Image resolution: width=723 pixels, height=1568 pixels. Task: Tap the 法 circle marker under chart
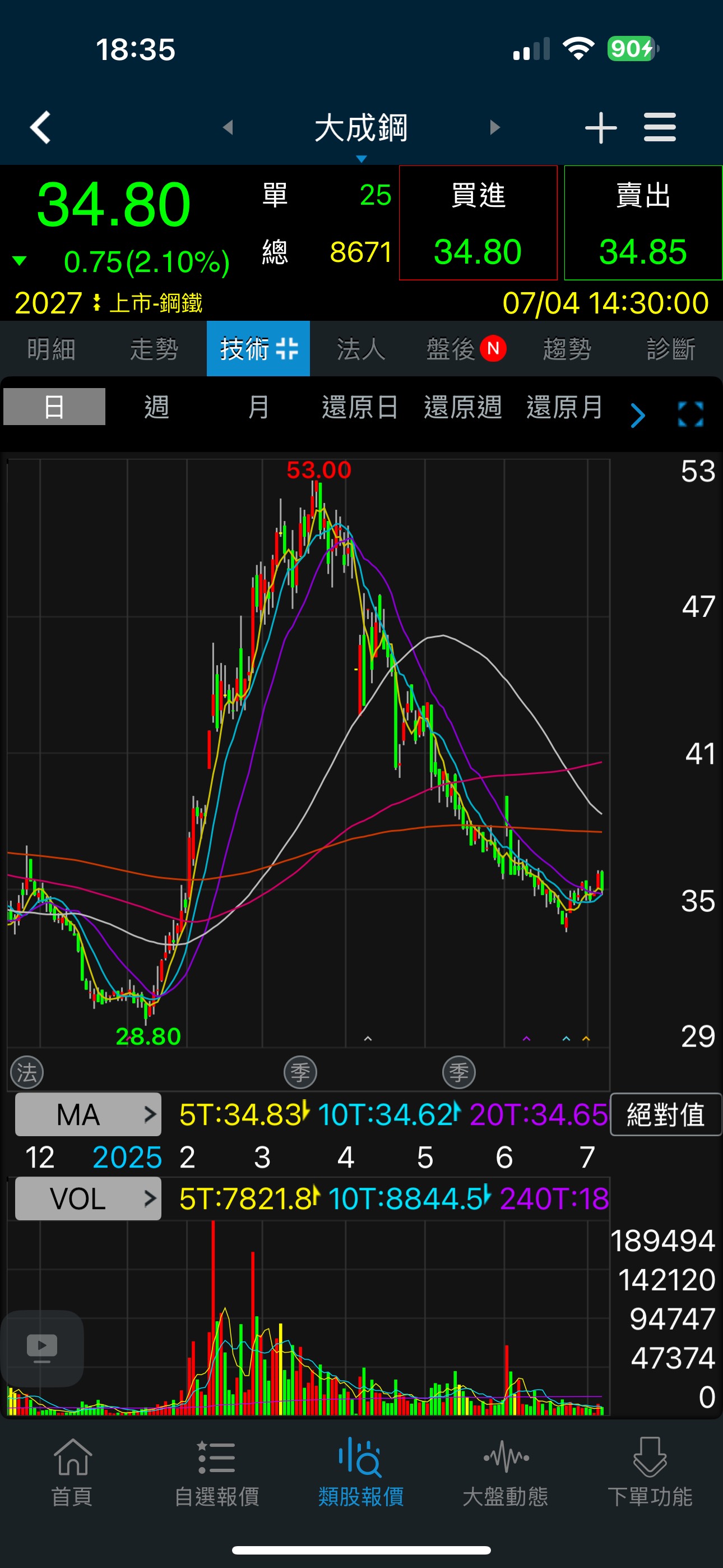(x=27, y=1072)
